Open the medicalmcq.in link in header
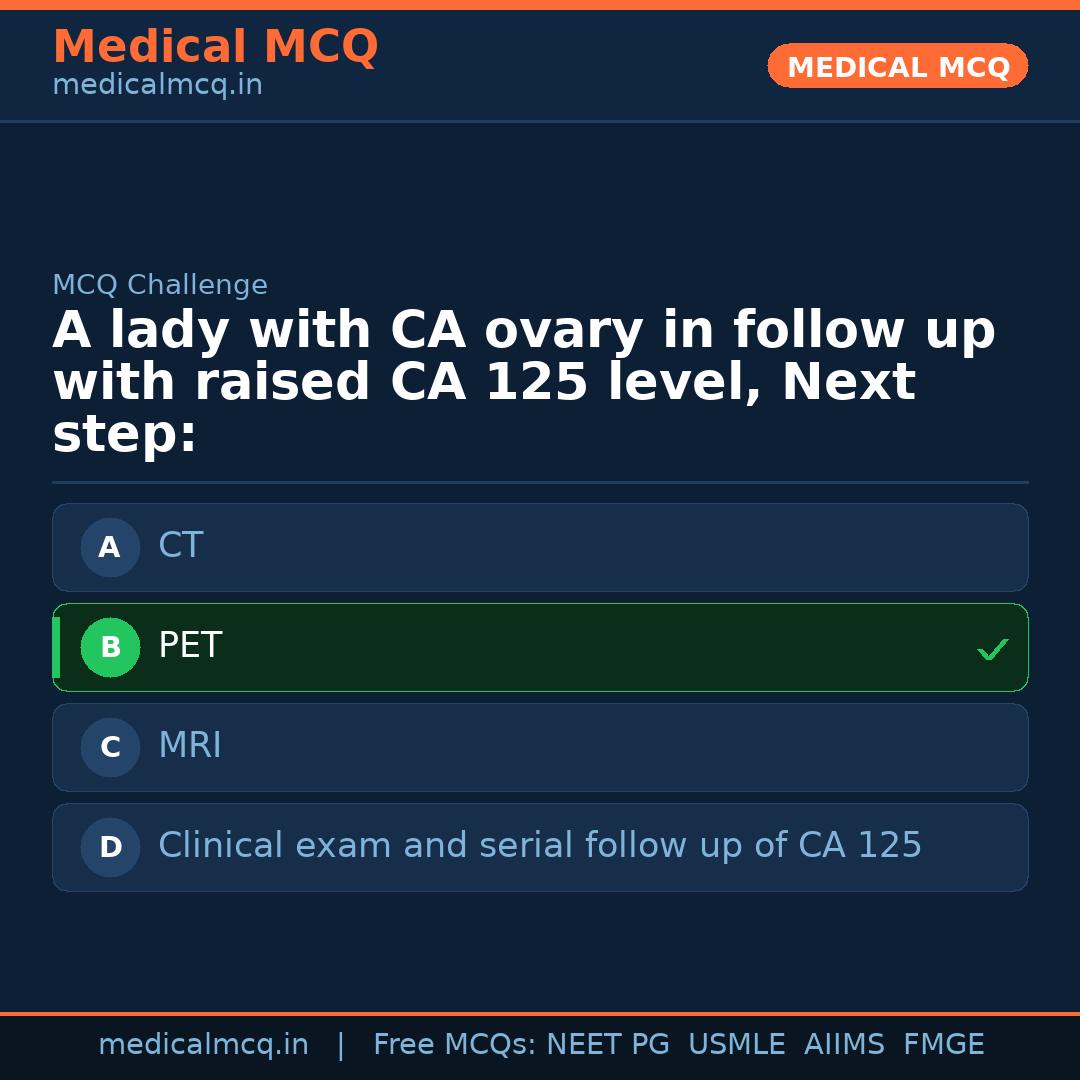Screen dimensions: 1080x1080 [157, 84]
